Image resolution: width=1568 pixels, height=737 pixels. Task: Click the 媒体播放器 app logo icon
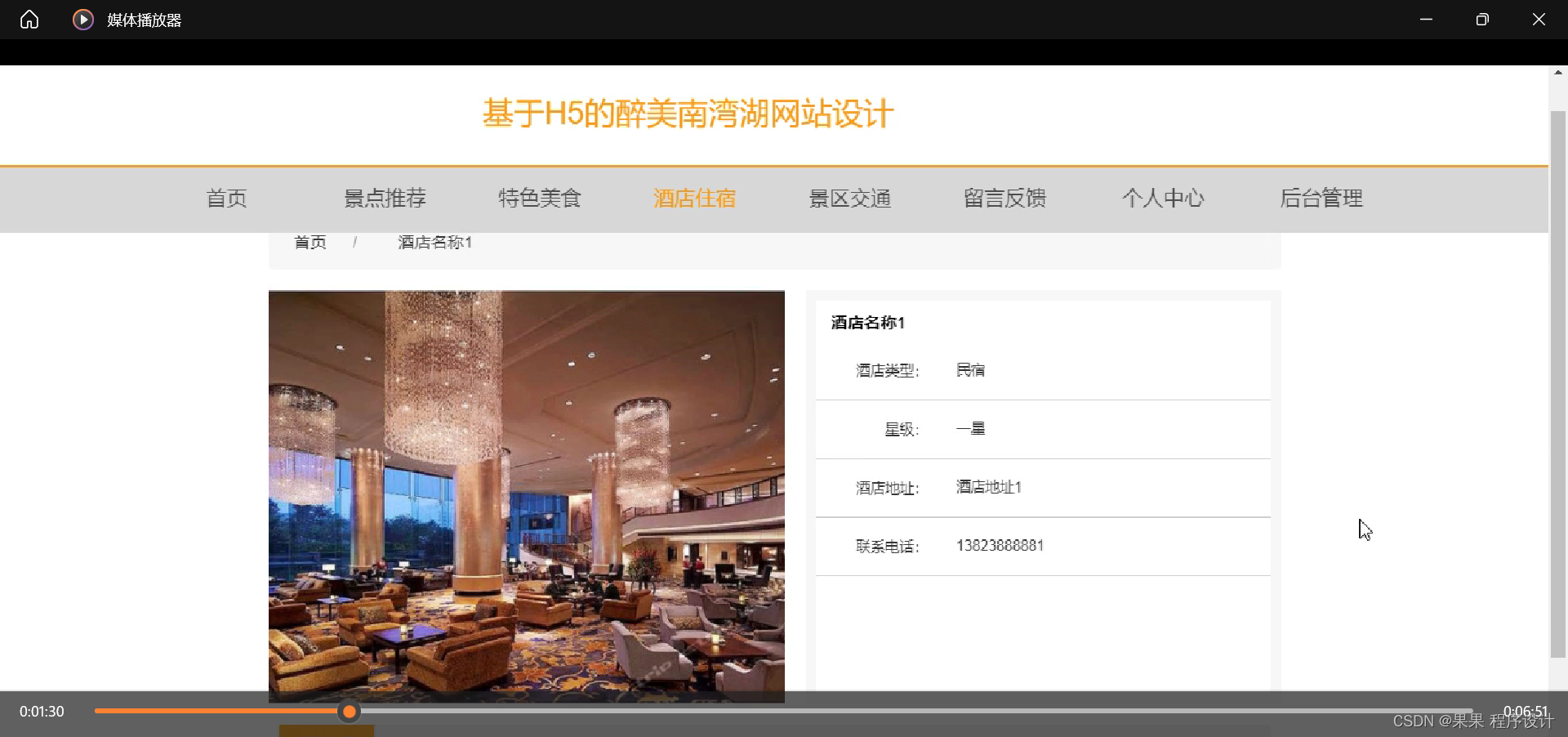click(82, 19)
